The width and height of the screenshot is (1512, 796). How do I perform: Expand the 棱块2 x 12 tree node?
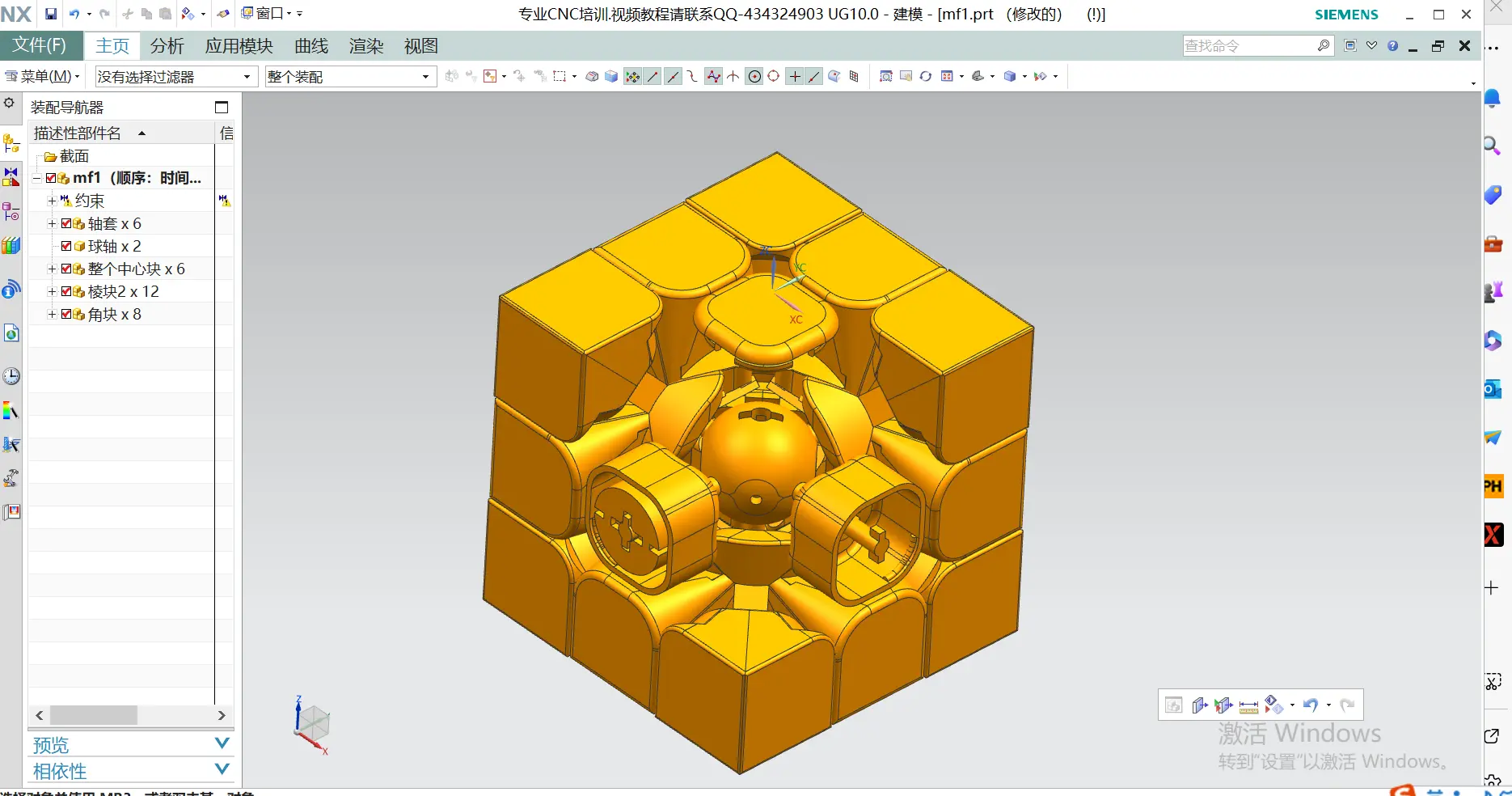point(52,292)
